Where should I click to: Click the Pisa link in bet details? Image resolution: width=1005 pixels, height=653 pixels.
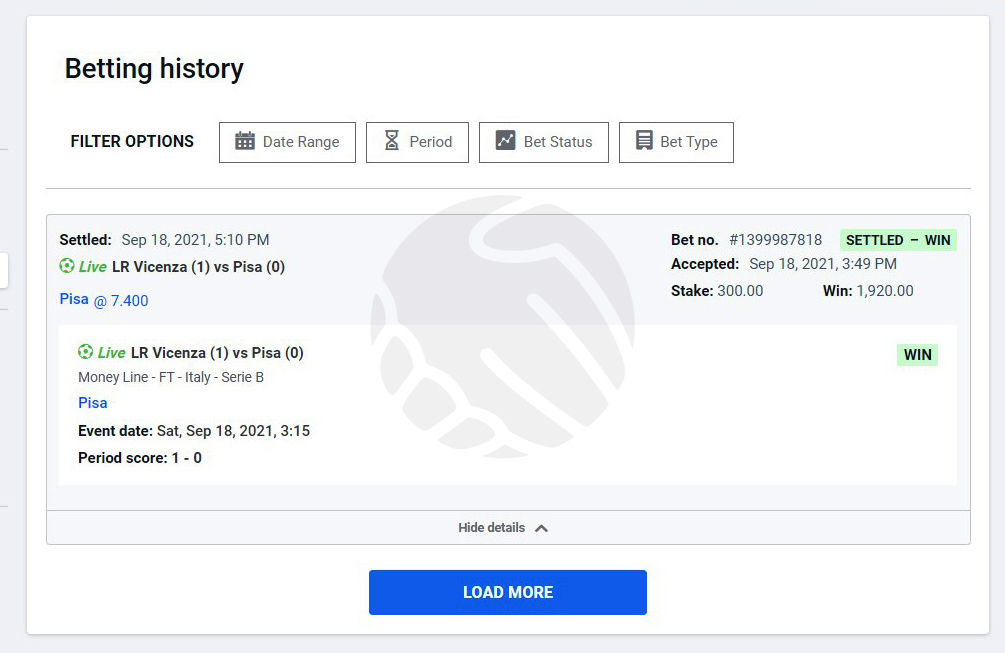point(93,403)
